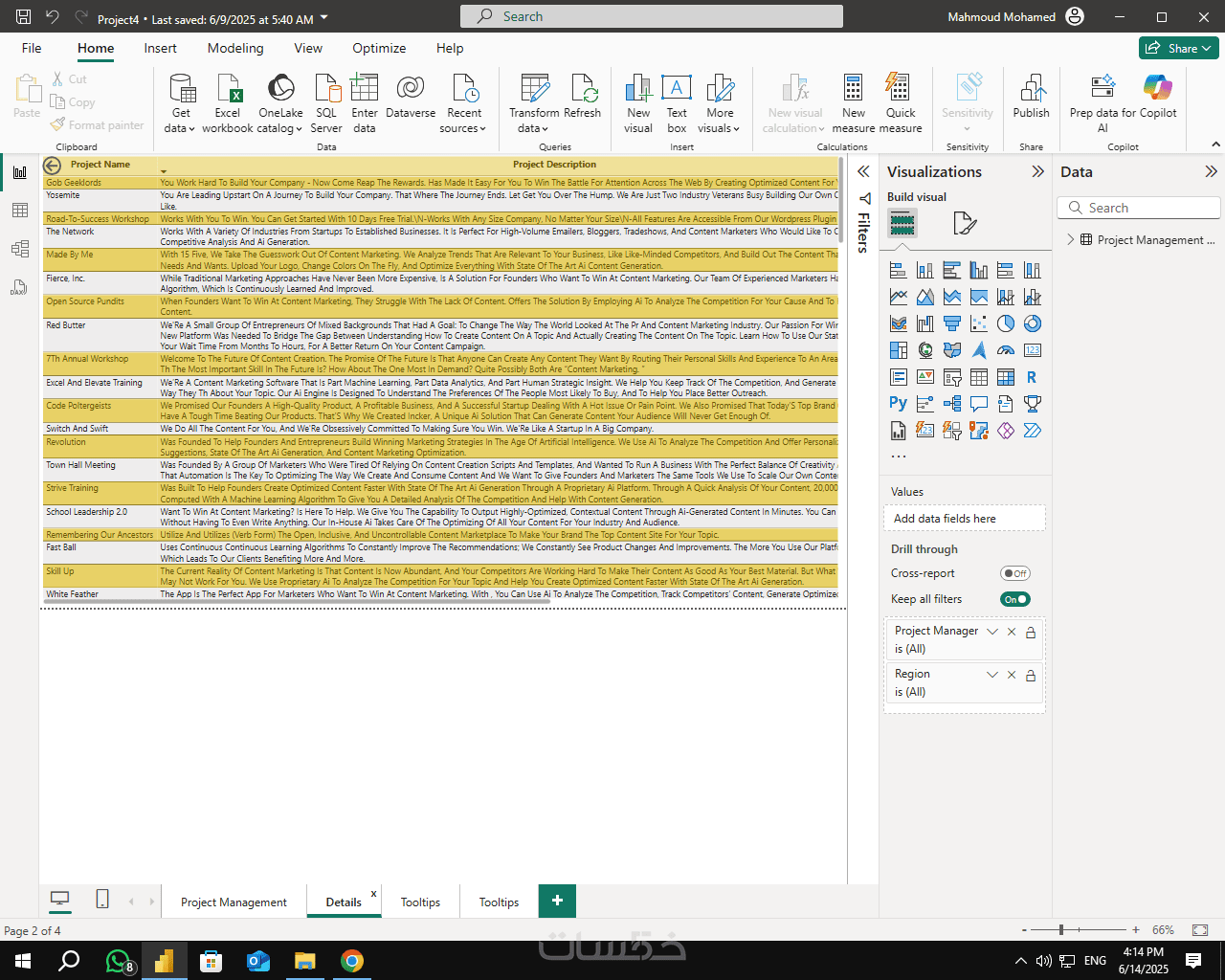
Task: Open the Get data dropdown
Action: [179, 103]
